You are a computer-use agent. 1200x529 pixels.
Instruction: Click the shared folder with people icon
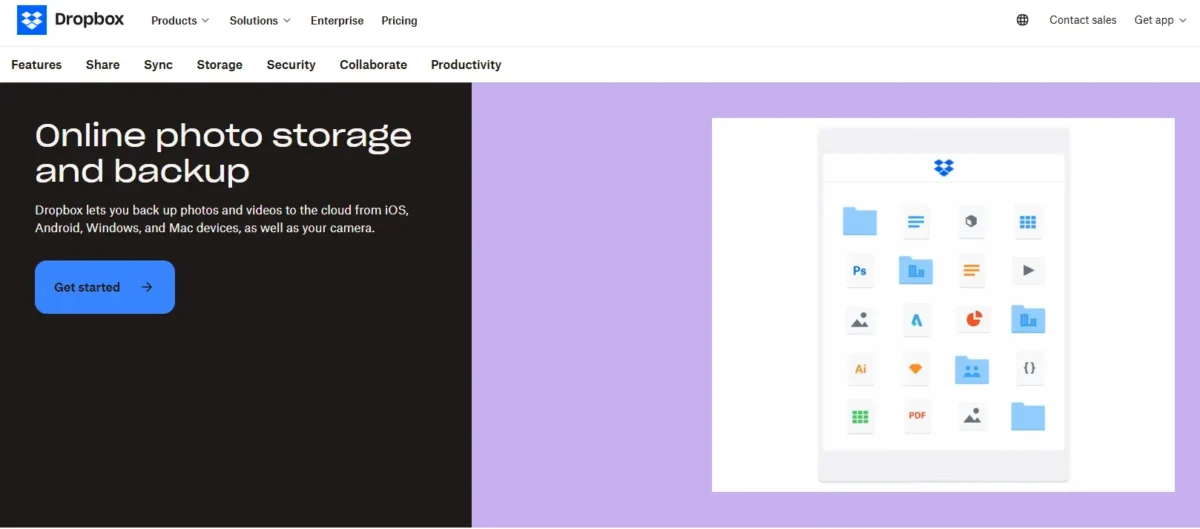(x=972, y=370)
